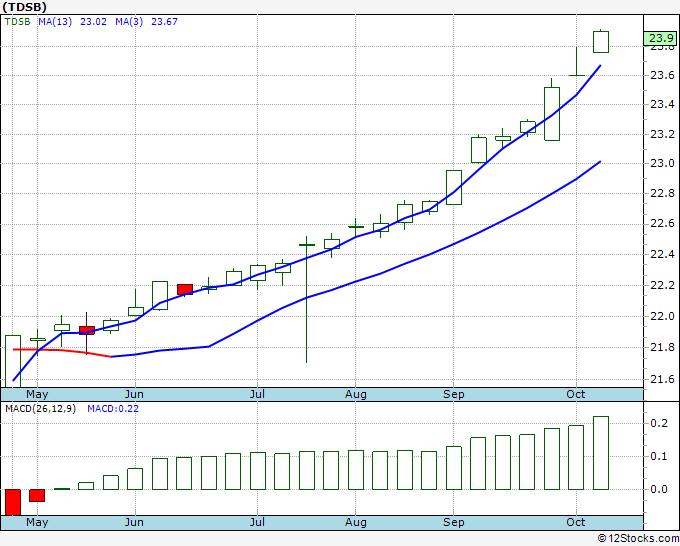Click the MACD(26,12,9) indicator label
This screenshot has width=680, height=546.
tap(40, 409)
